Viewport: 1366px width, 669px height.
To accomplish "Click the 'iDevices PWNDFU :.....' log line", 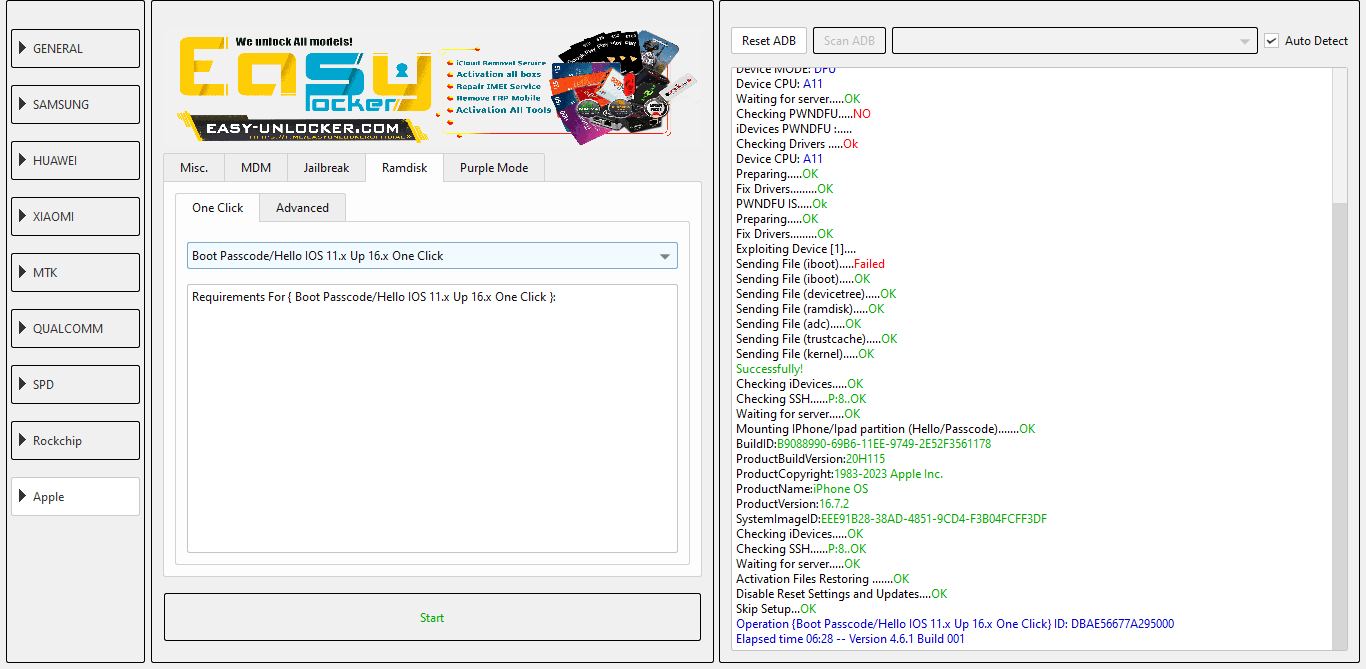I will [x=794, y=129].
